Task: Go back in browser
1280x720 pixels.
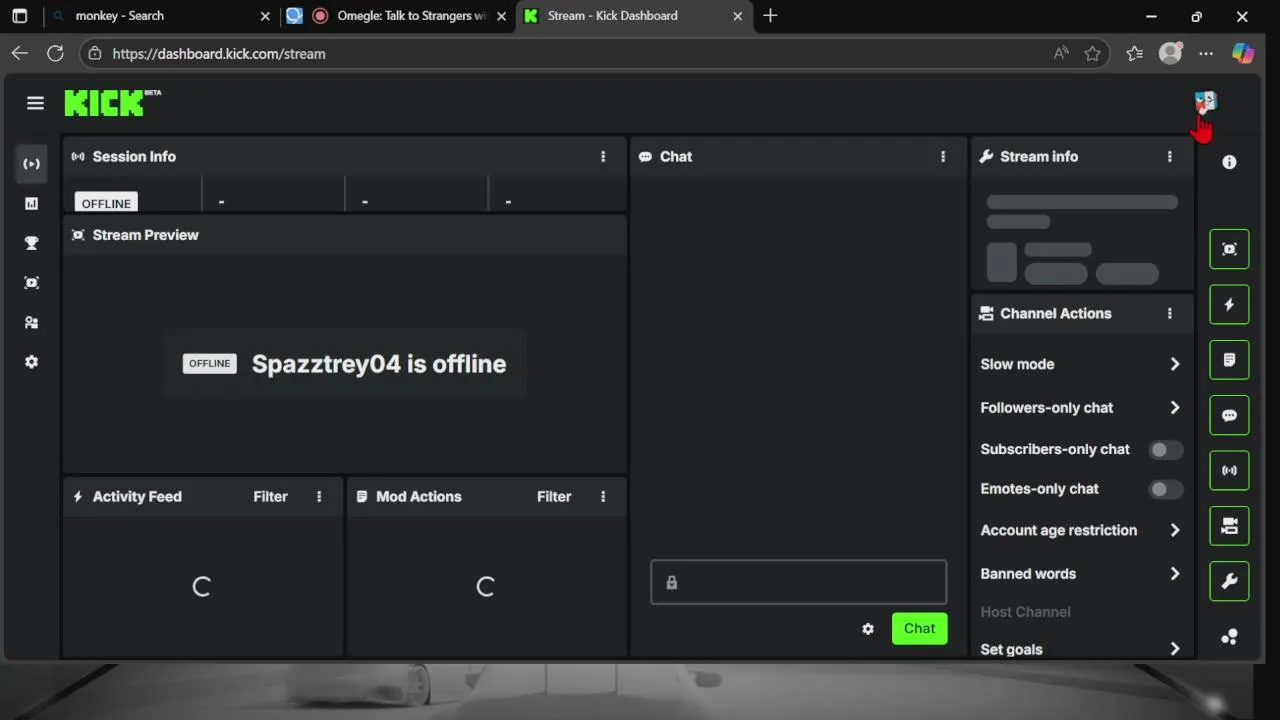Action: [20, 54]
